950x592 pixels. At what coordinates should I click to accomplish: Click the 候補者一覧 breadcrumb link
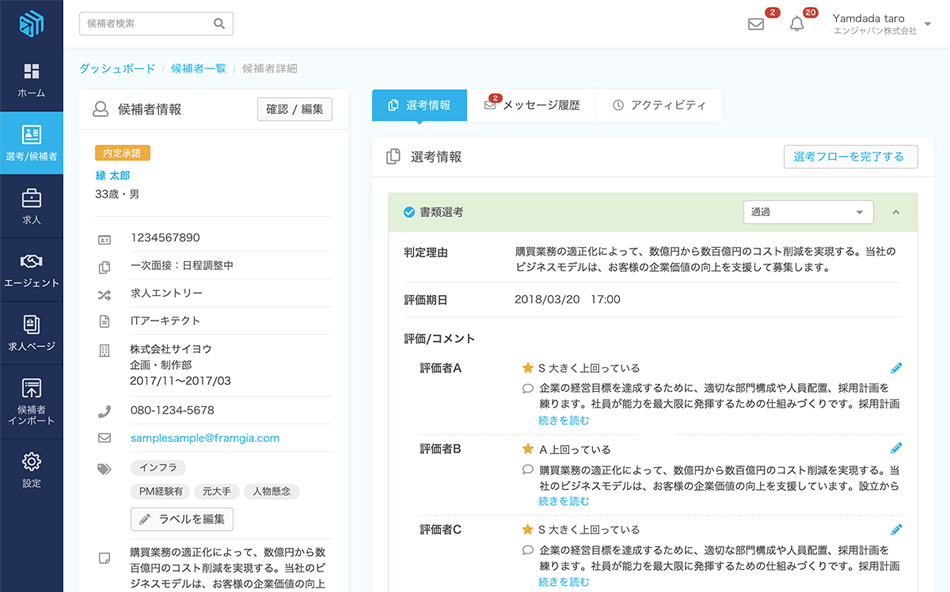(198, 69)
